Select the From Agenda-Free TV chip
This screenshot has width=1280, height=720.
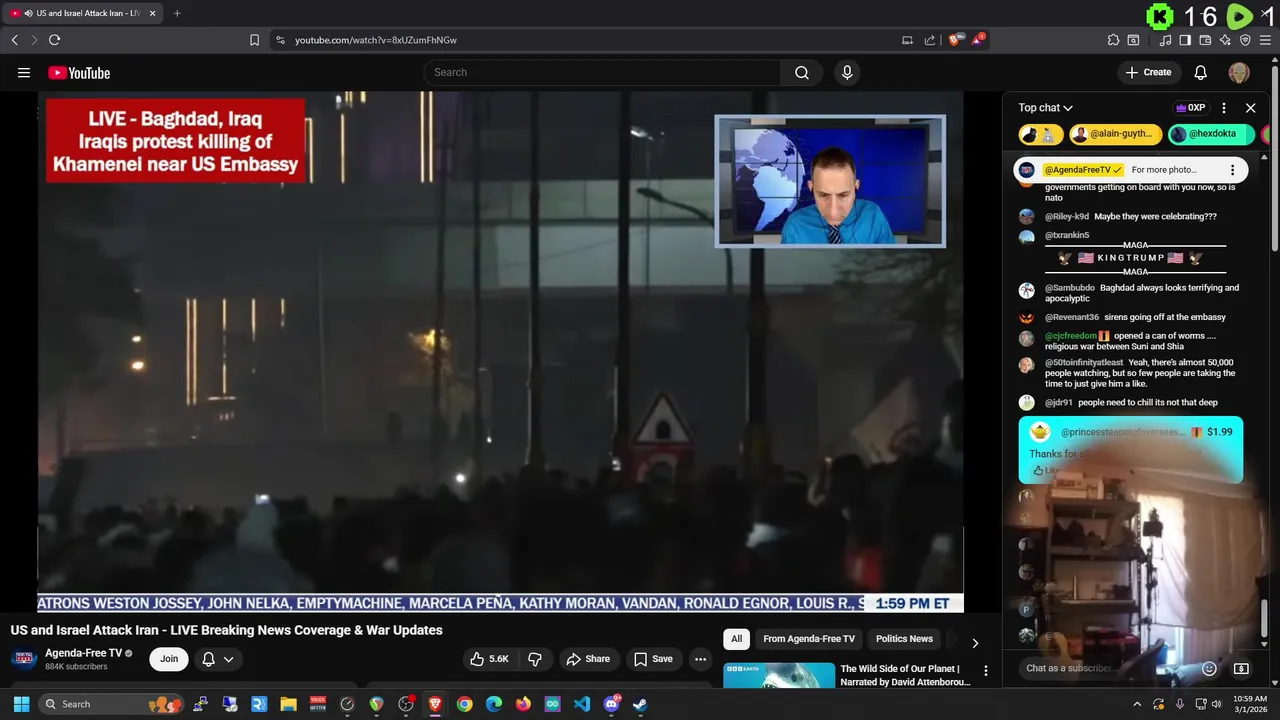pyautogui.click(x=809, y=639)
